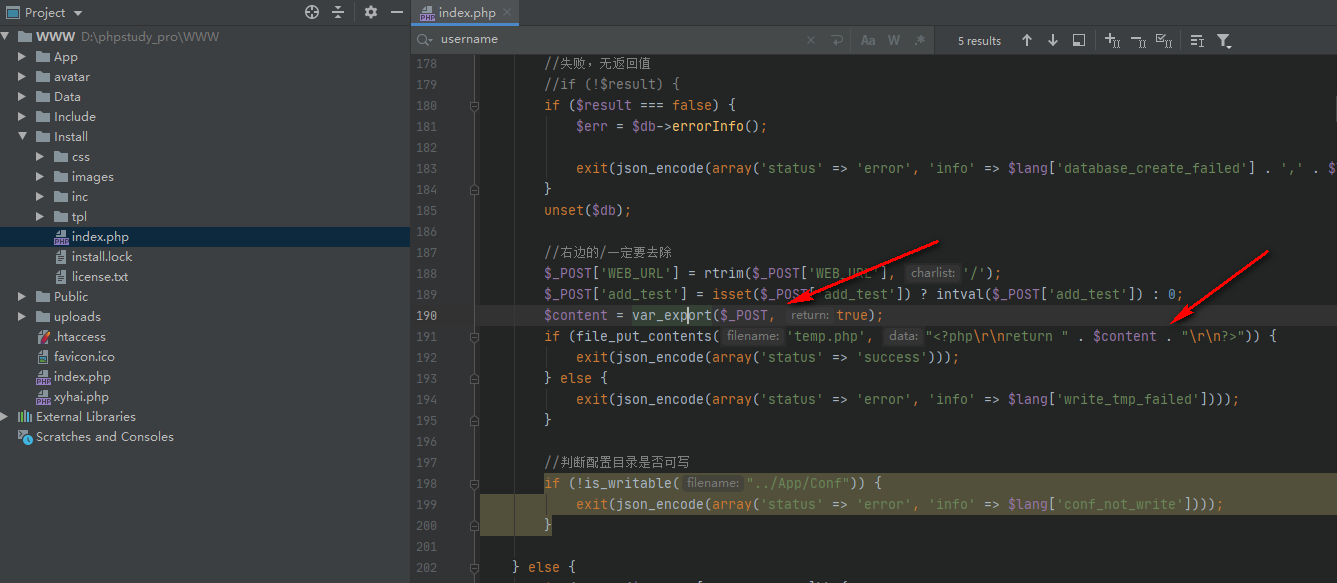Jump to next search occurrence
Screen dimensions: 1337x583
coord(1053,40)
